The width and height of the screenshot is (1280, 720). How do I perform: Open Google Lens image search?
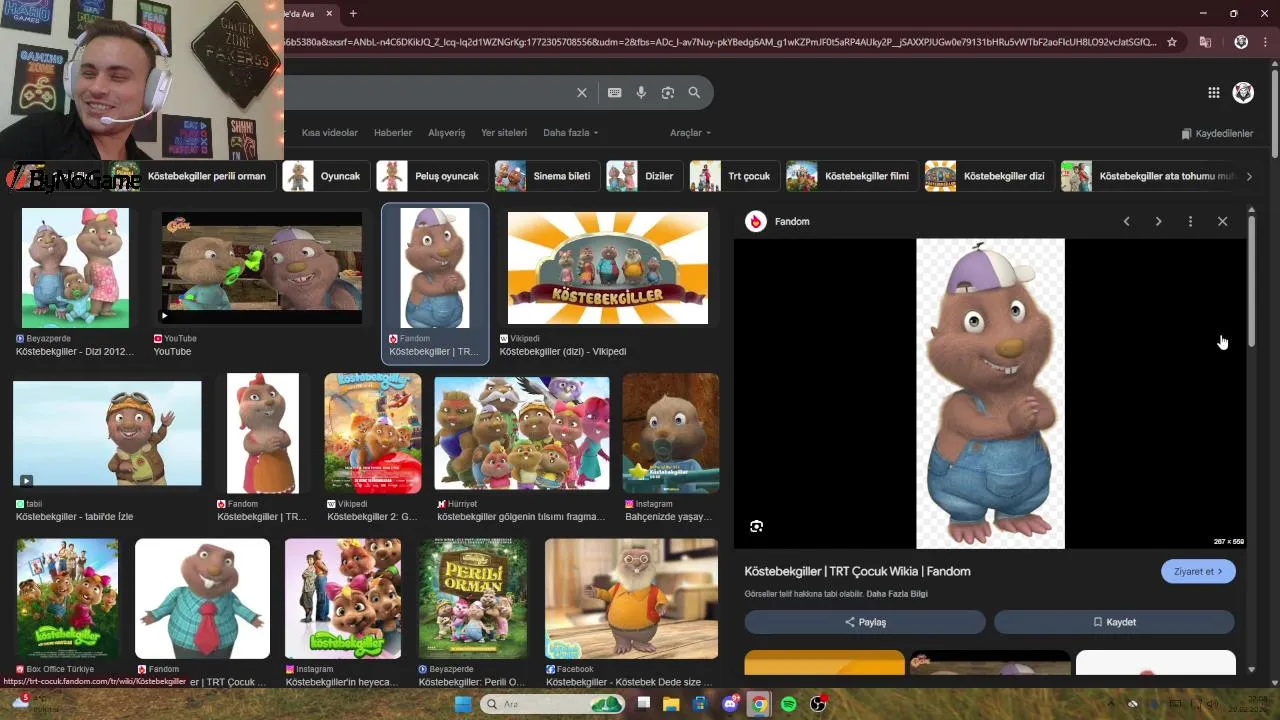(x=668, y=93)
